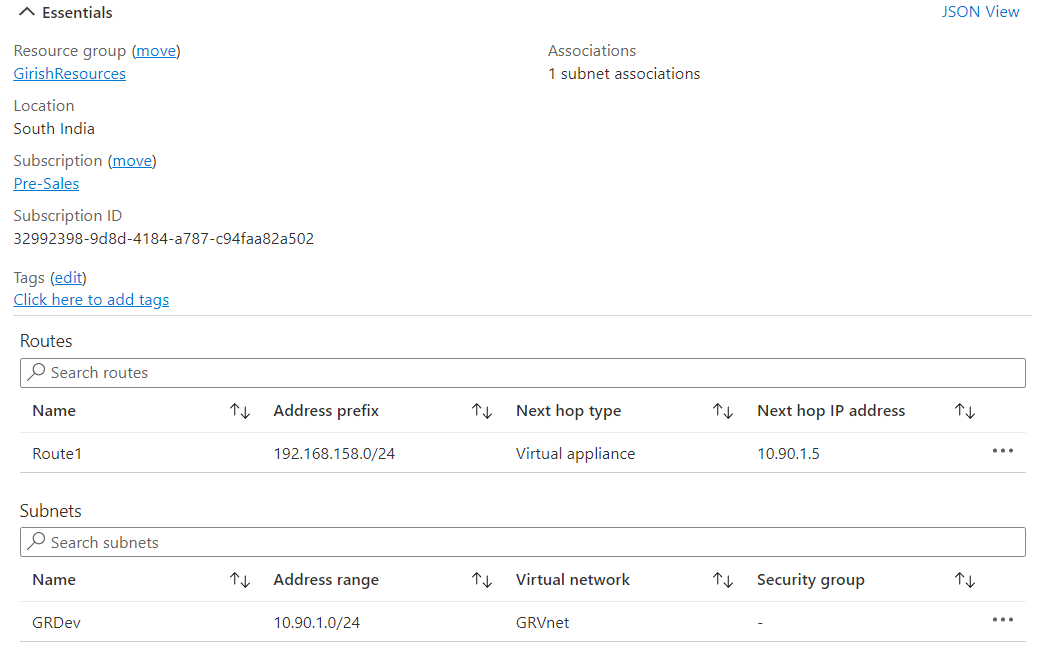Click move link beside Subscription
Viewport: 1041px width, 655px height.
coord(132,161)
